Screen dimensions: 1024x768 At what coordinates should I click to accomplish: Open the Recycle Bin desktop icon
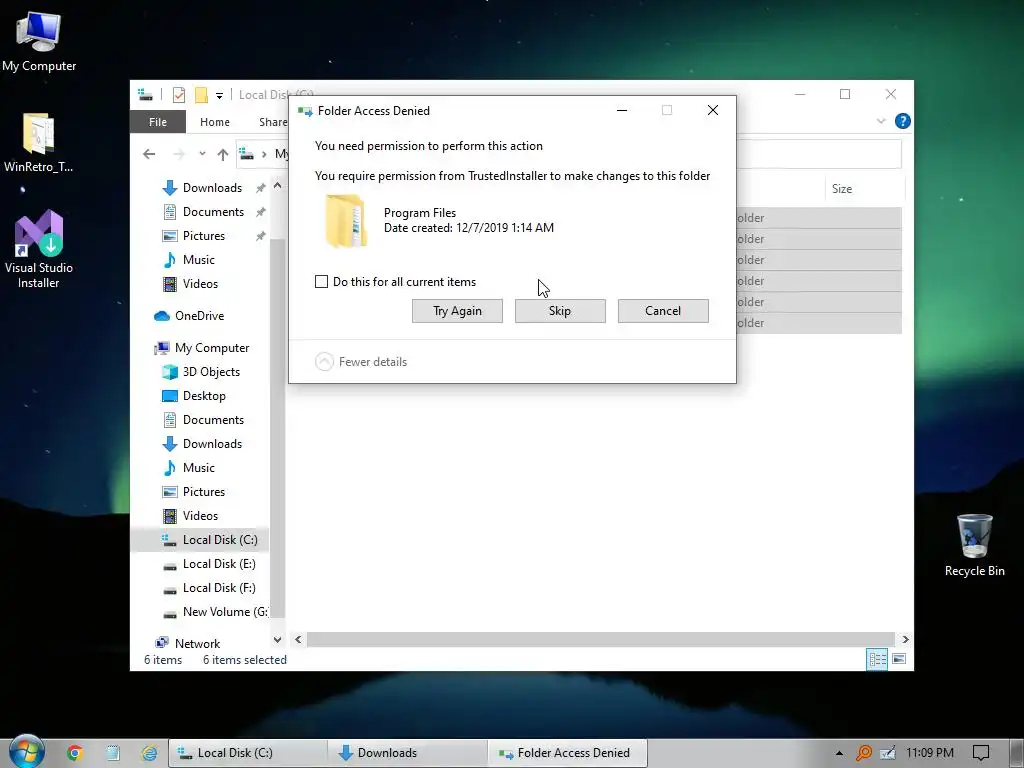(974, 545)
